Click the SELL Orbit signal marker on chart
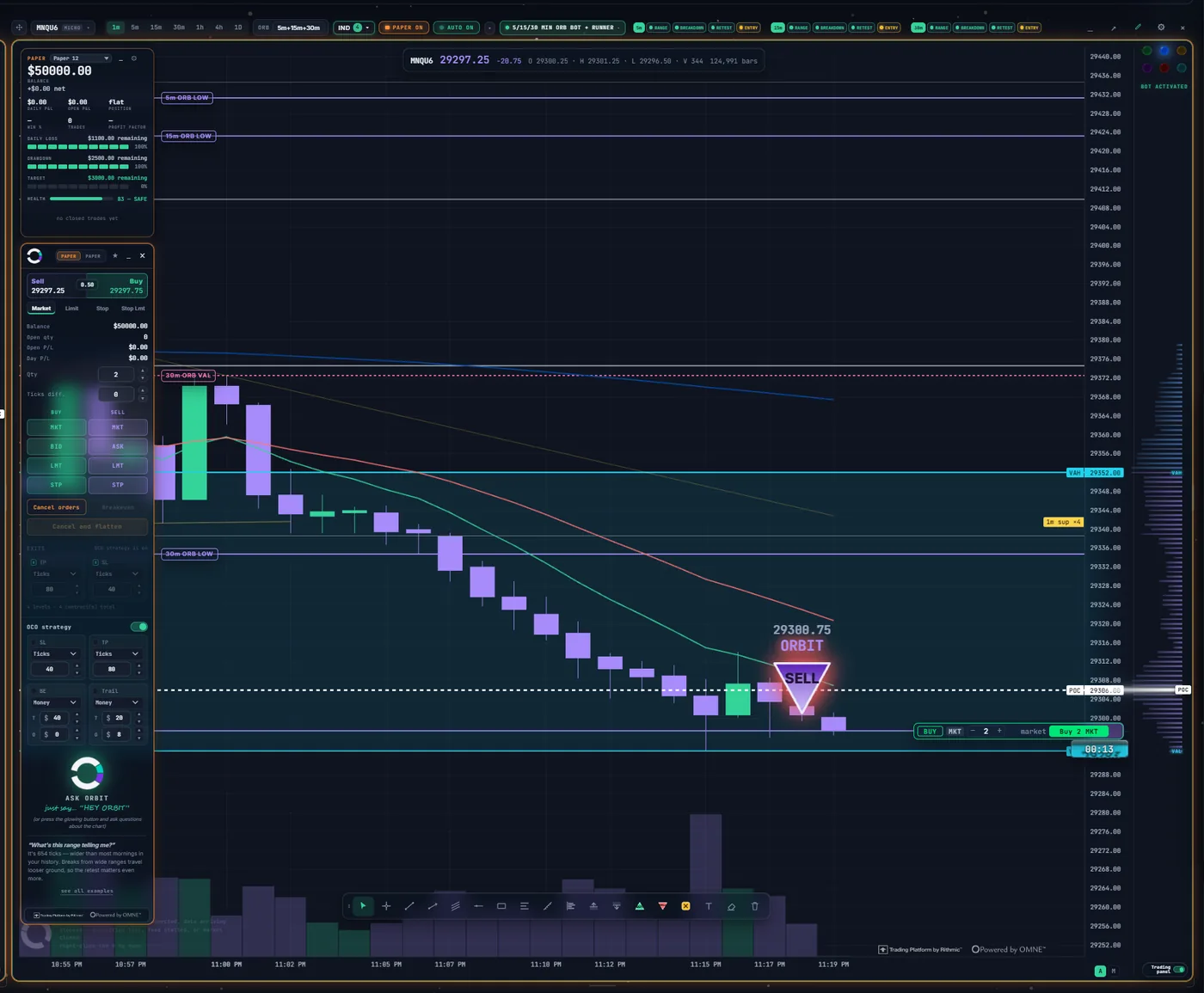This screenshot has height=993, width=1204. [802, 684]
